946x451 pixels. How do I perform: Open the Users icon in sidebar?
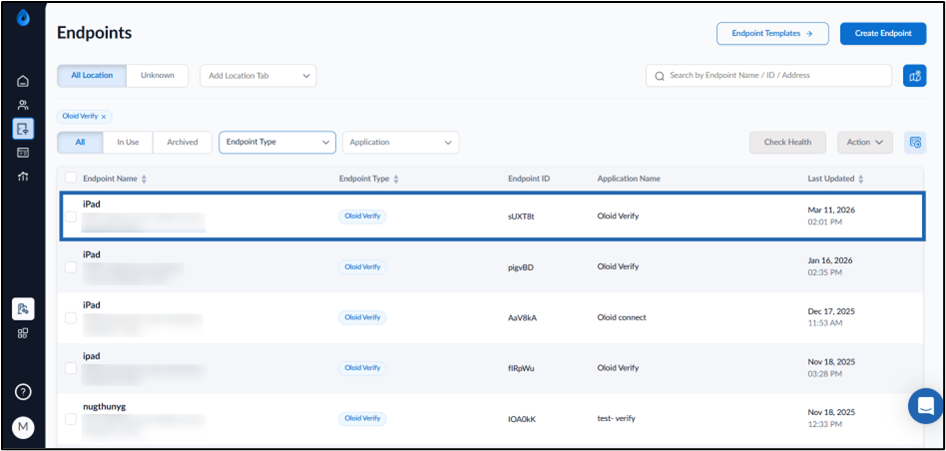[23, 105]
